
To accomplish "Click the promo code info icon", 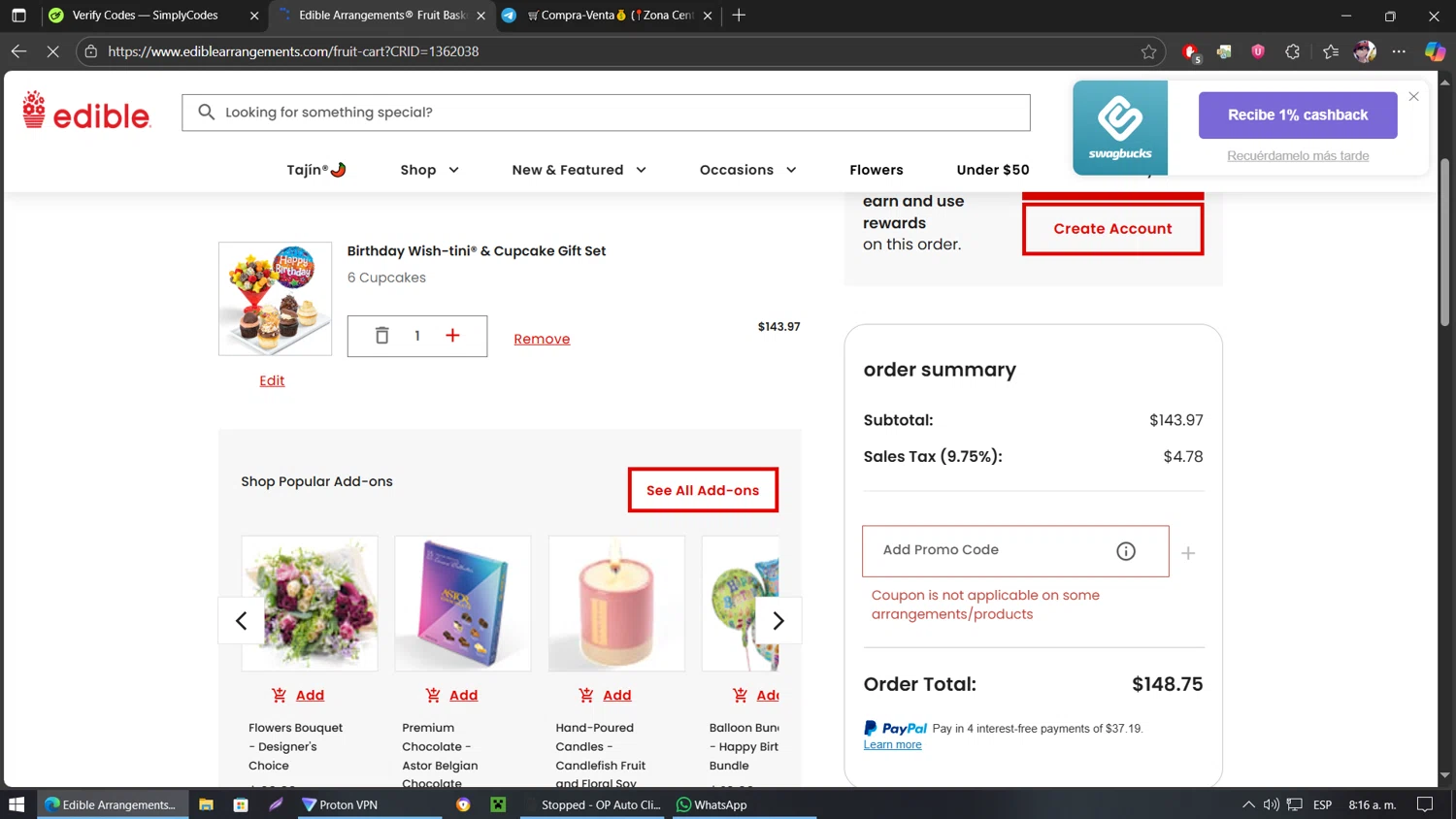I will [1126, 551].
